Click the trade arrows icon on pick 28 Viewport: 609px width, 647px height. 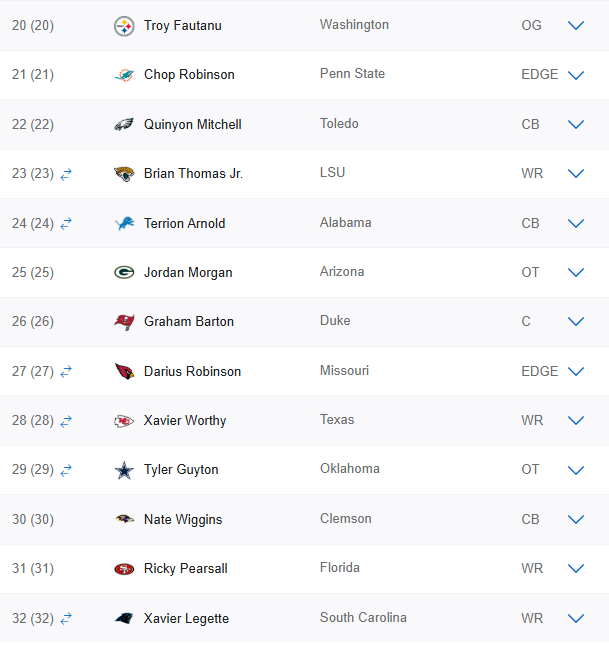[x=66, y=421]
